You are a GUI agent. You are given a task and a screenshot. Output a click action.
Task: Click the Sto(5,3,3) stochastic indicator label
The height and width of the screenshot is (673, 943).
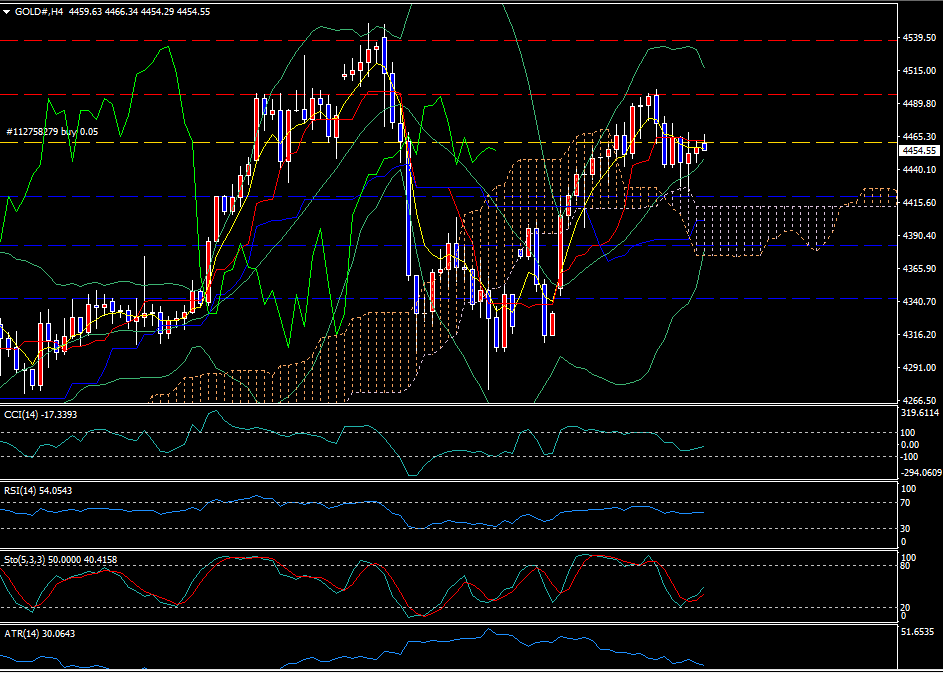tap(60, 559)
